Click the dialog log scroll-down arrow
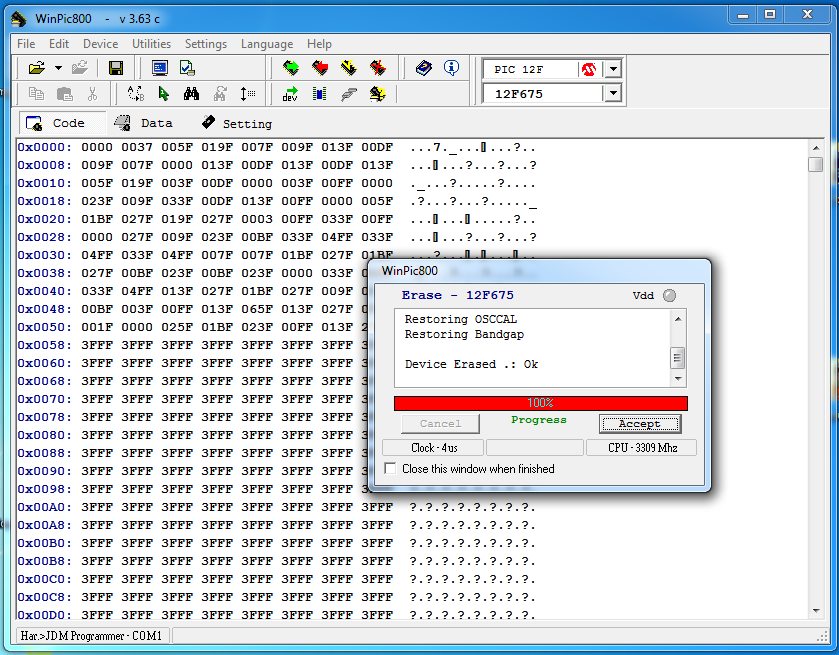The width and height of the screenshot is (839, 655). coord(678,379)
